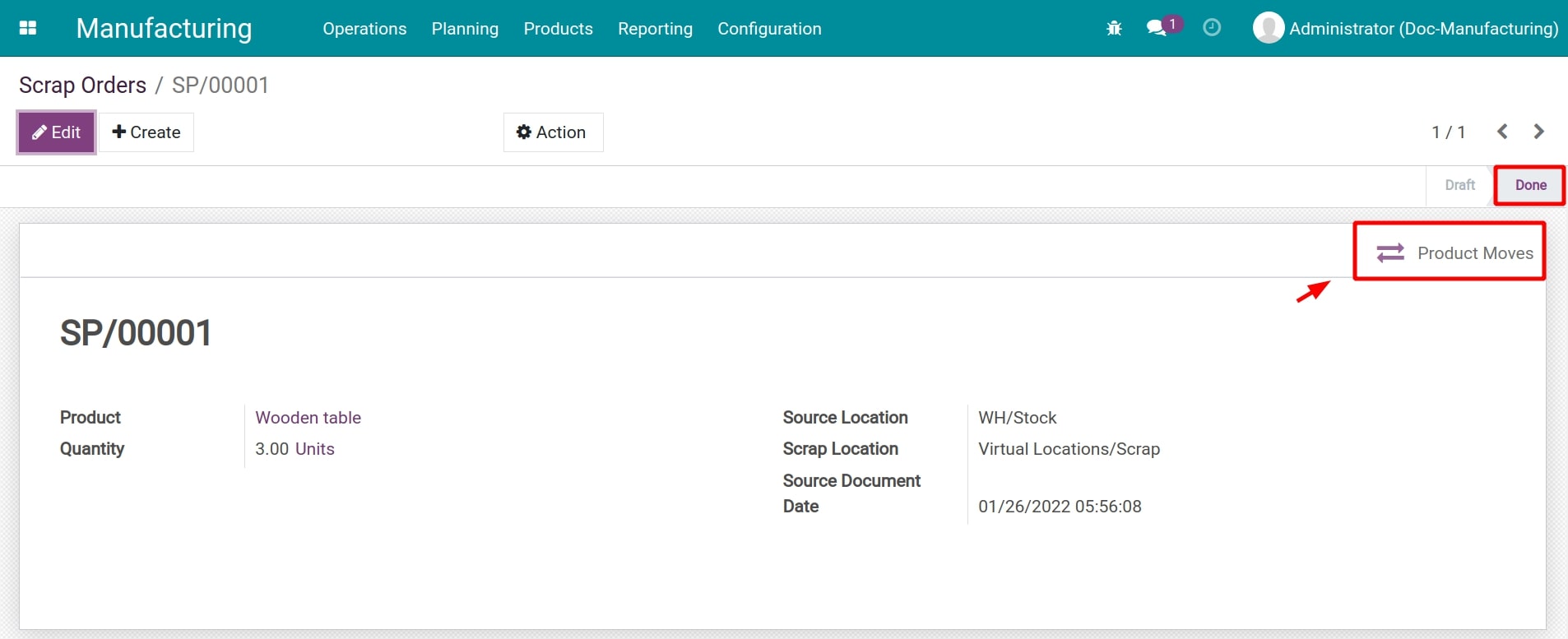The height and width of the screenshot is (639, 1568).
Task: Click the Units unit-of-measure link
Action: pos(315,449)
